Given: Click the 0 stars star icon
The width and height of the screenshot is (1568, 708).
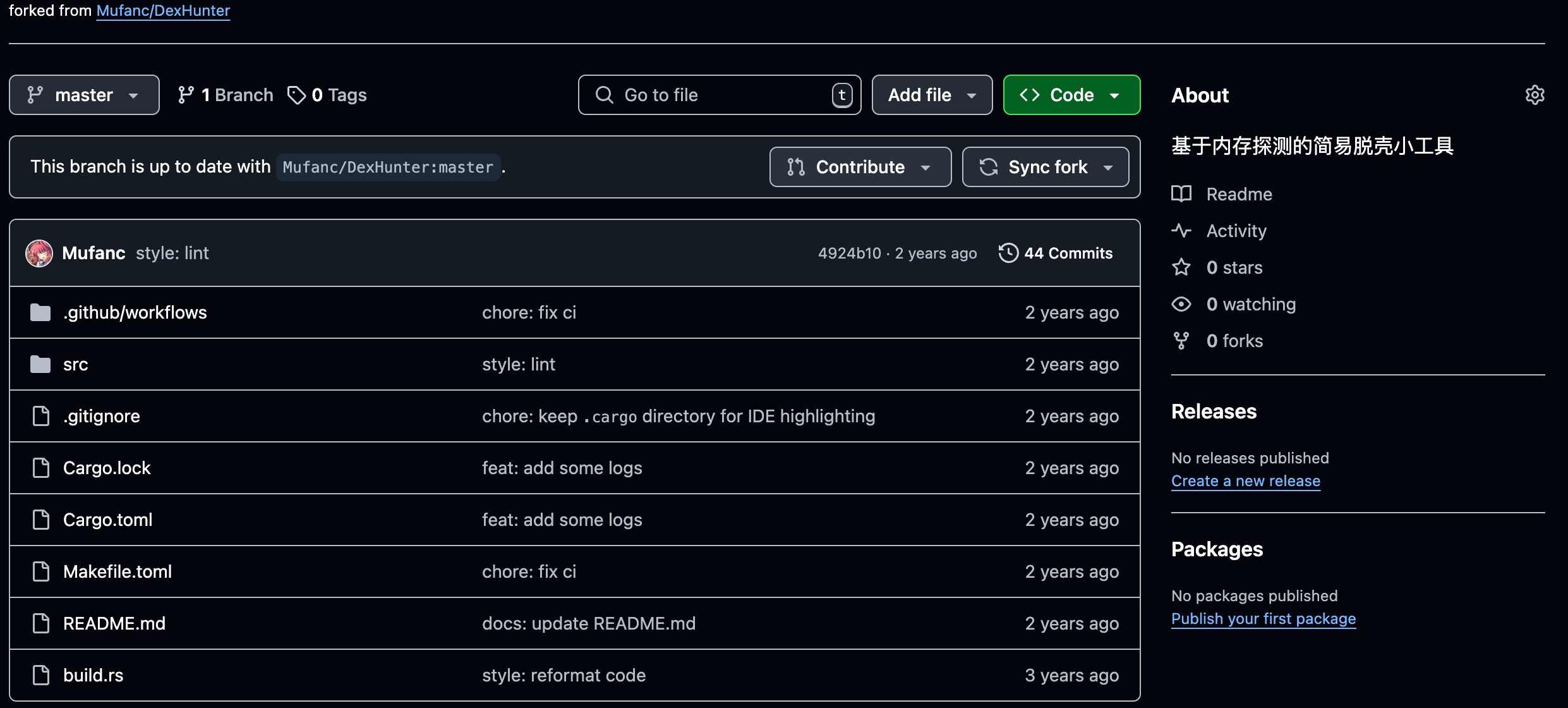Looking at the screenshot, I should tap(1181, 267).
